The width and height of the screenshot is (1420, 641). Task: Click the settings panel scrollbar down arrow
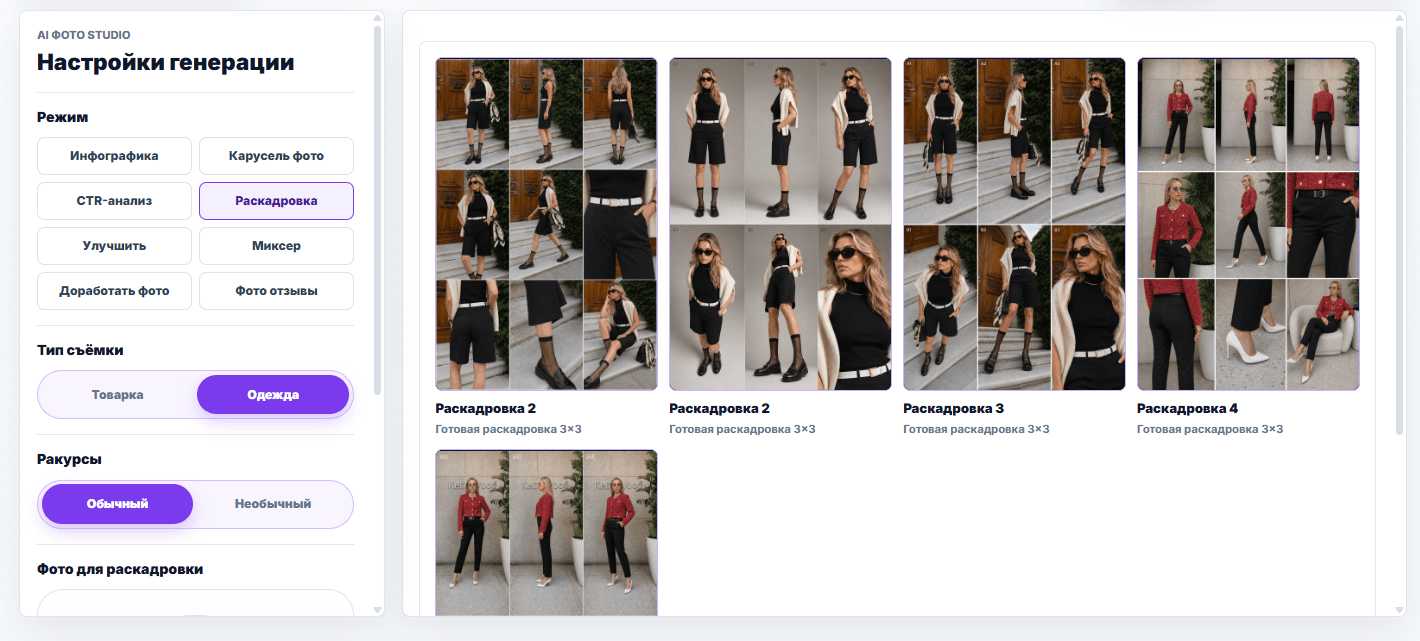point(377,609)
